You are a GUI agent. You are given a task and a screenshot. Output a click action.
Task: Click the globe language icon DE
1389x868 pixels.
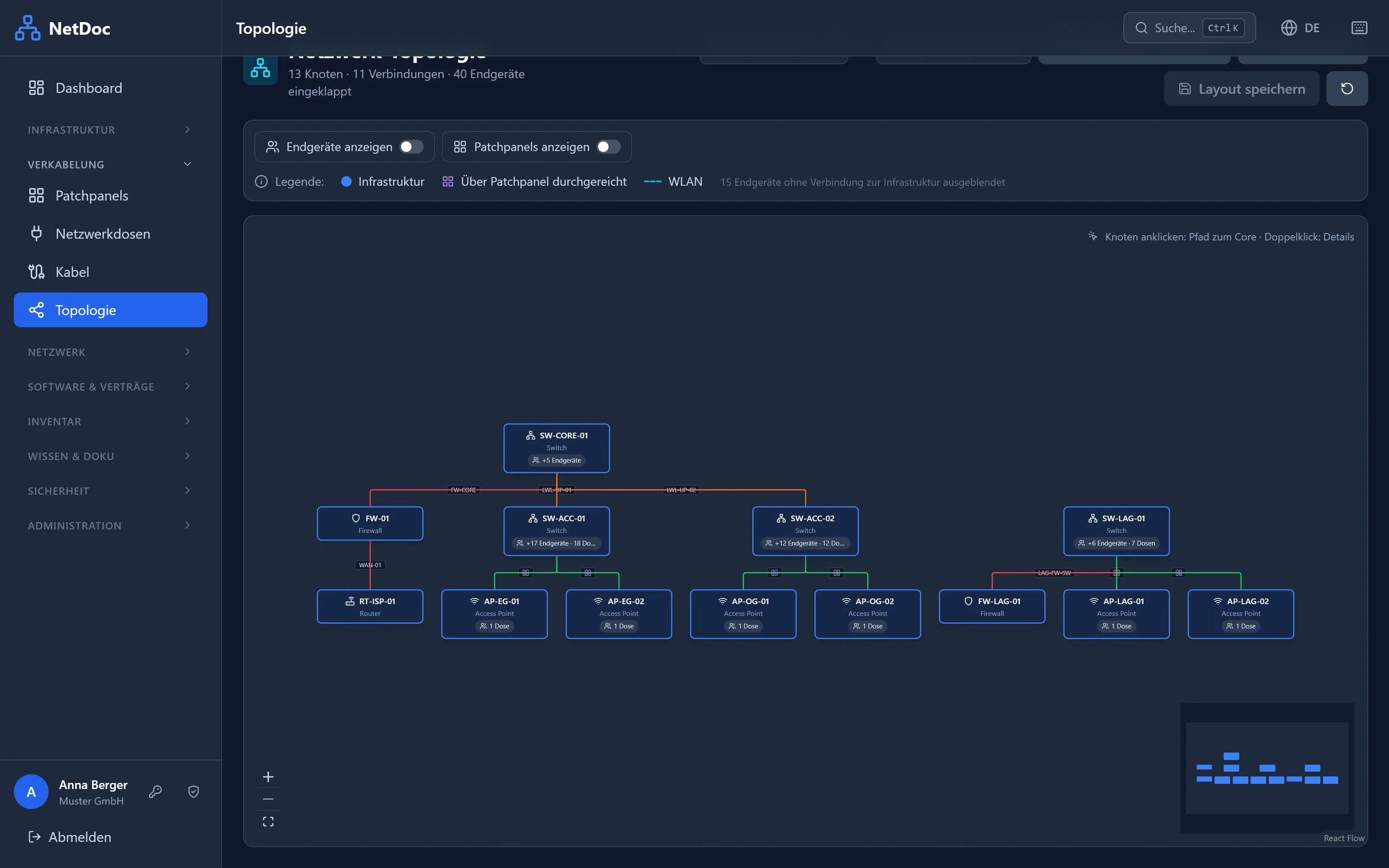1300,27
